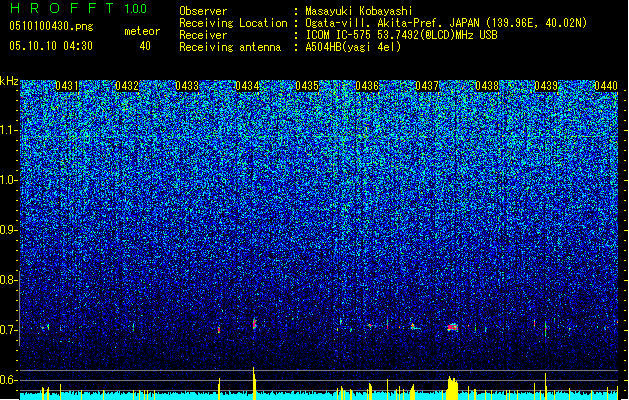Click the 0434 time marker
Viewport: 629px width, 400px height.
tap(247, 86)
